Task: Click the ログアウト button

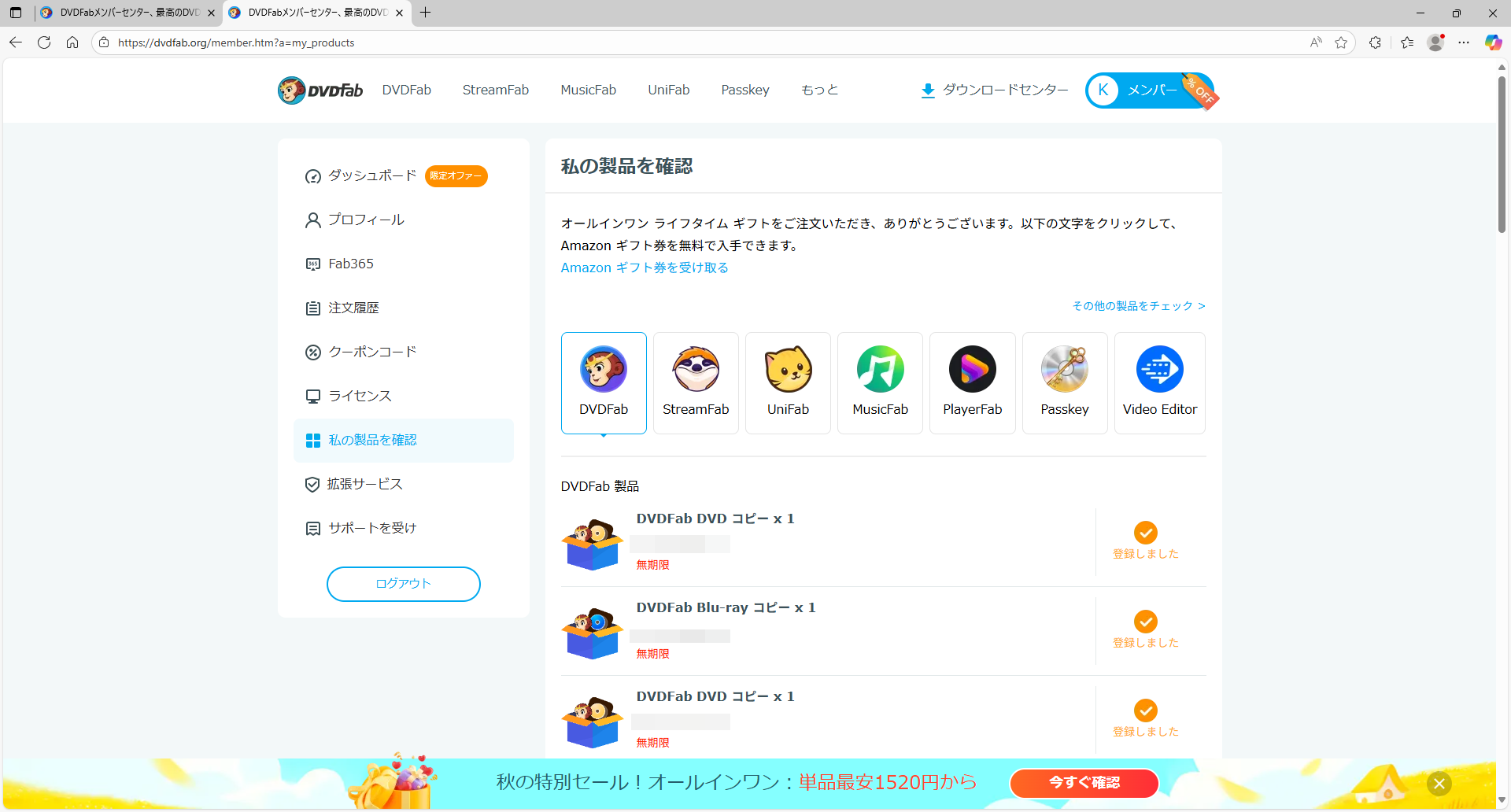Action: [x=403, y=584]
